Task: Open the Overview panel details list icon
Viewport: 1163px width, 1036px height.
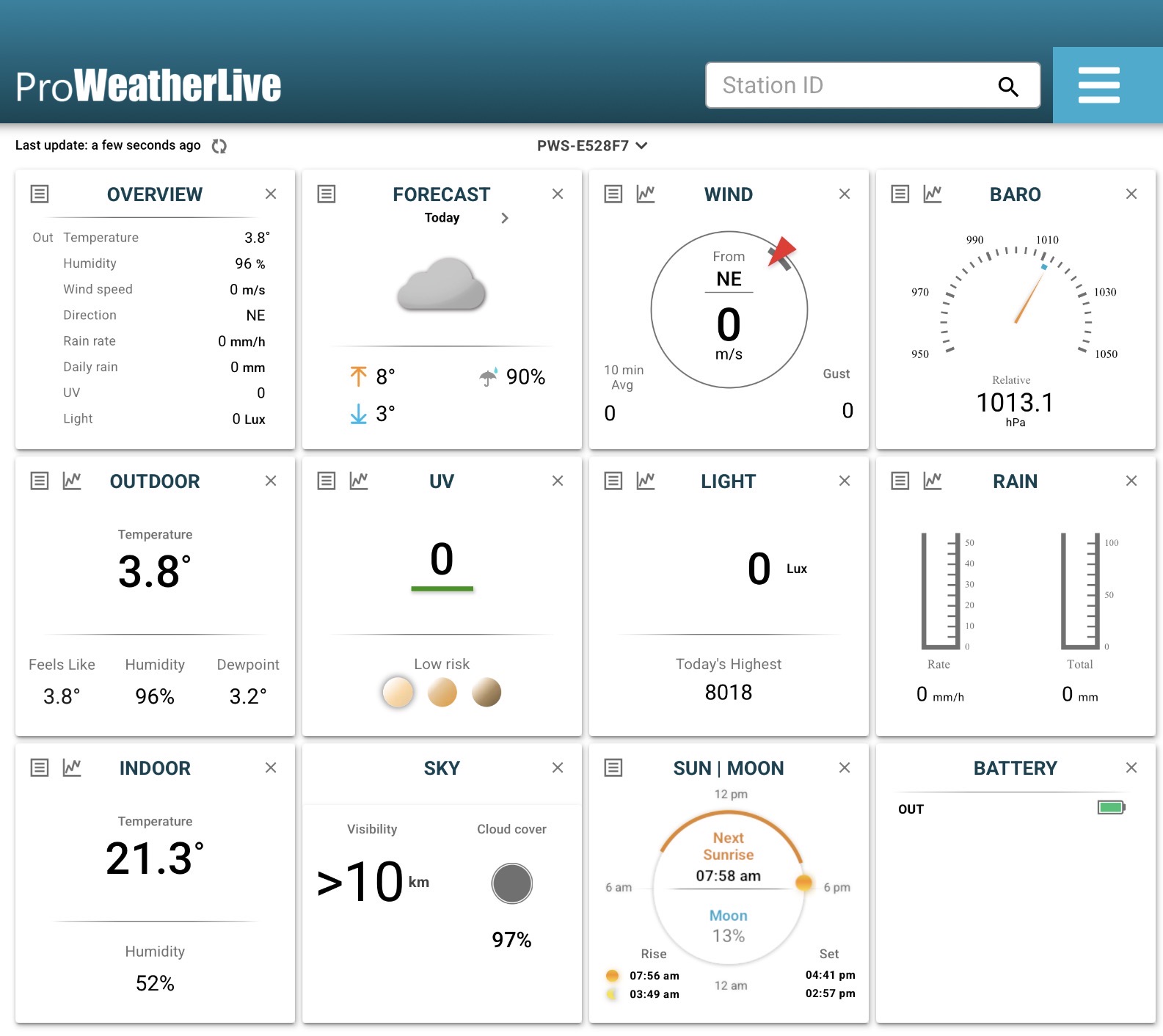Action: [x=40, y=194]
